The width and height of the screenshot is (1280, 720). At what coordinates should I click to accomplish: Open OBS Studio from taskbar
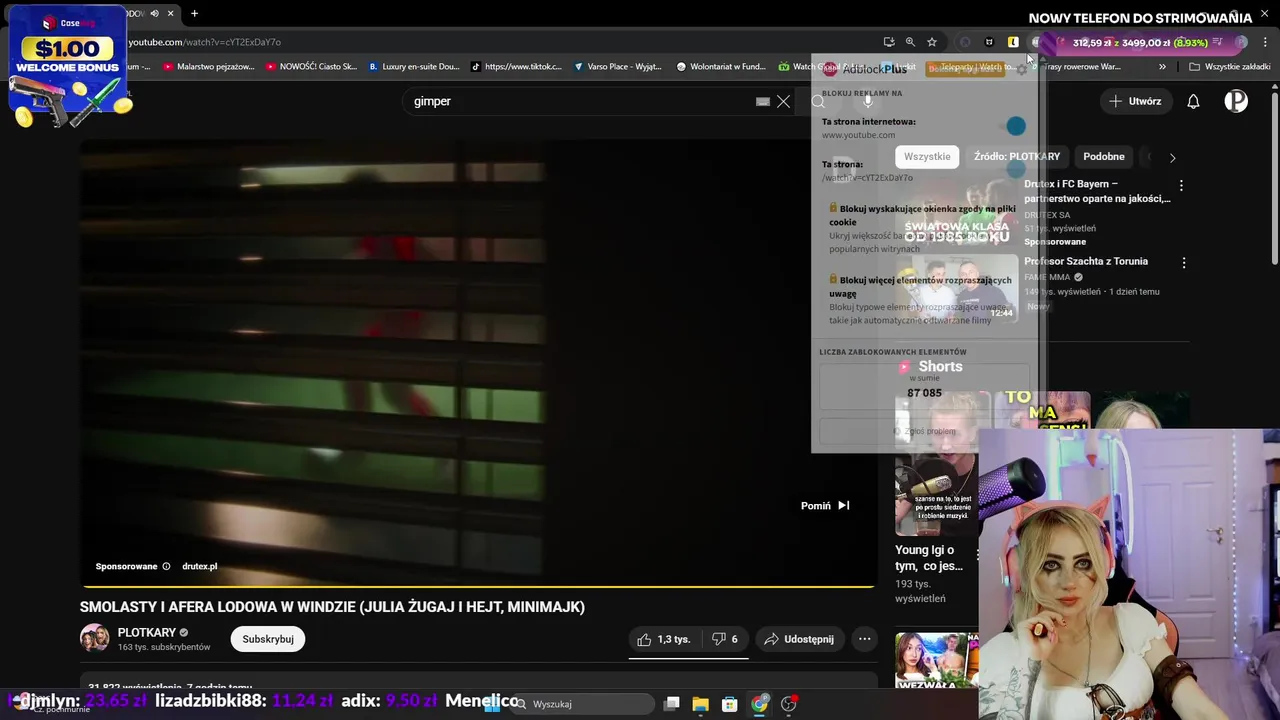(789, 704)
